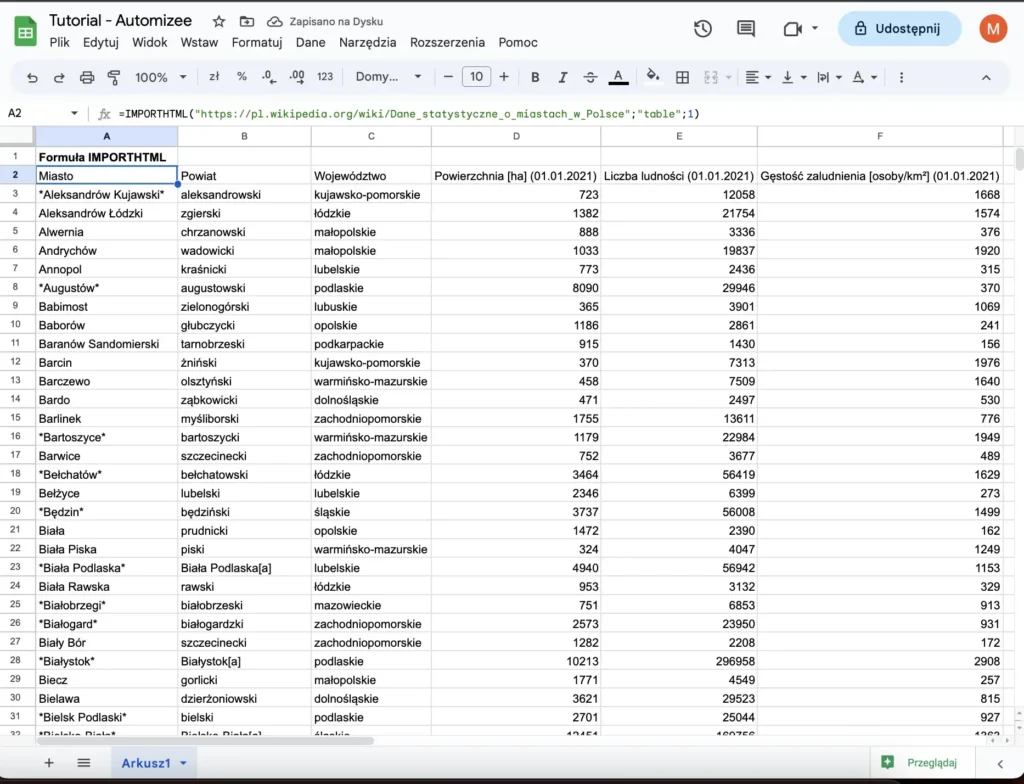Open the Rozszerzenia menu
The width and height of the screenshot is (1024, 784).
(447, 42)
